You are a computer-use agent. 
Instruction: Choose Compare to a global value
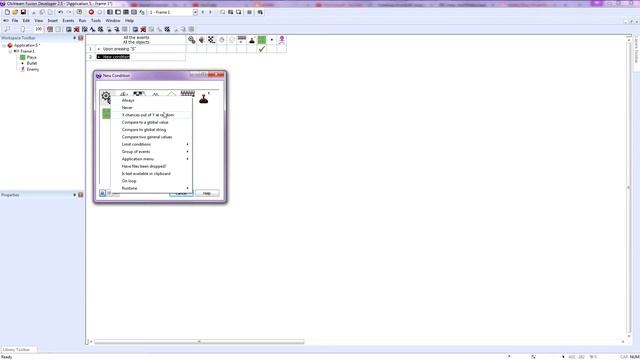tap(151, 122)
